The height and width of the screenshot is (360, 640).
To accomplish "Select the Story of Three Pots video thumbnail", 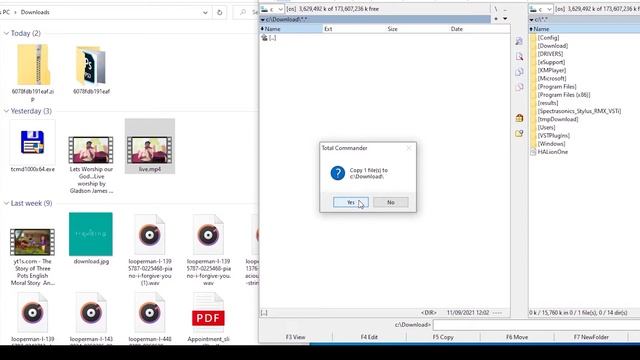I will [33, 242].
